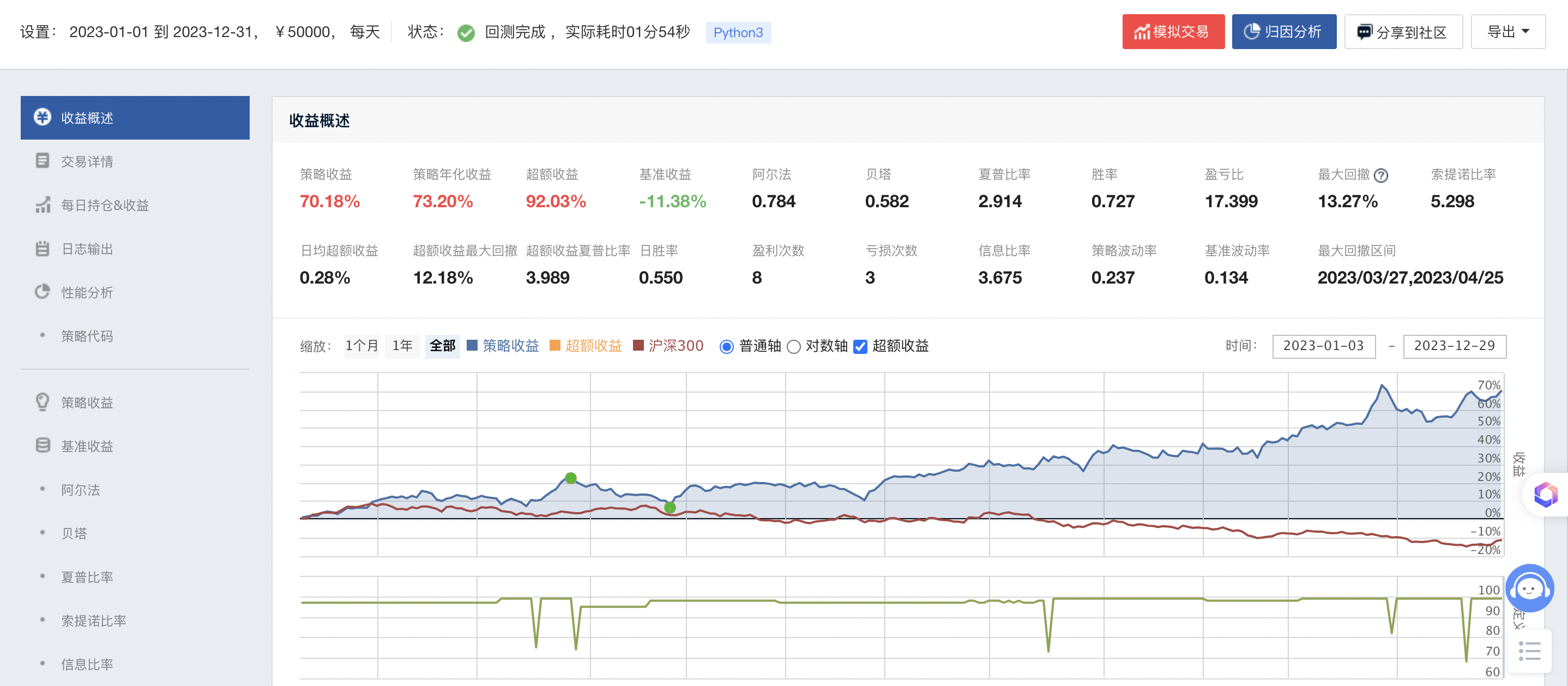Set zoom range to 1个月
Viewport: 1568px width, 686px height.
(361, 346)
